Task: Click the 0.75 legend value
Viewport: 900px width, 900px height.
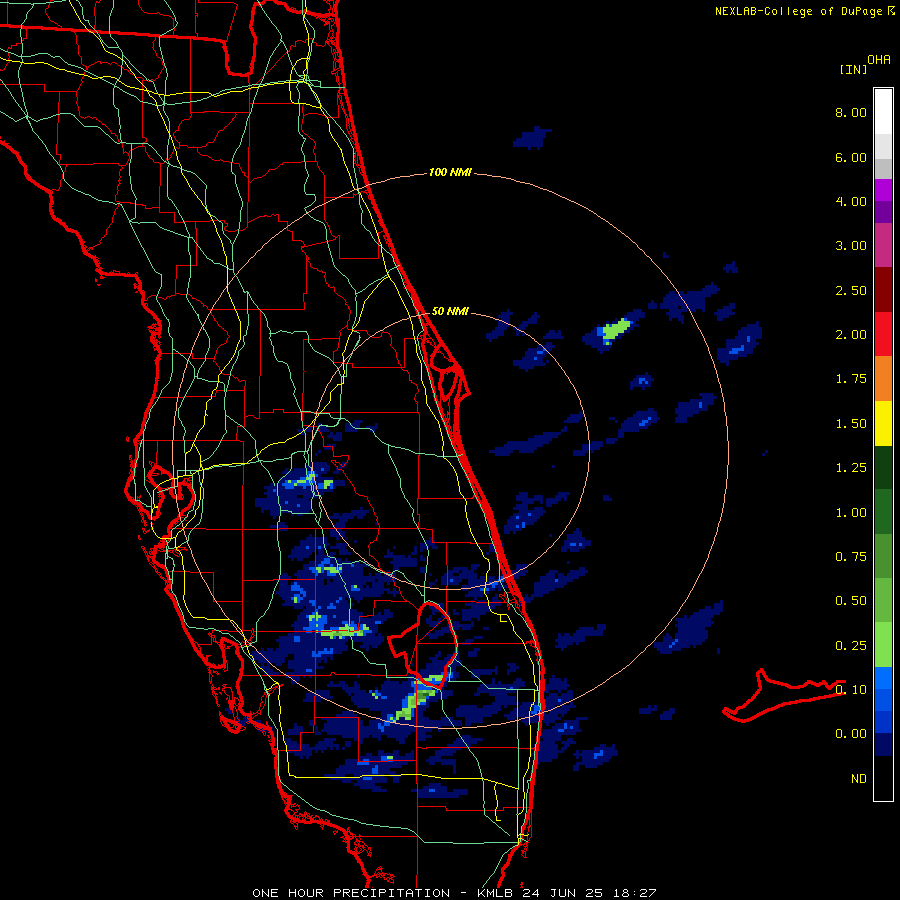Action: 851,557
